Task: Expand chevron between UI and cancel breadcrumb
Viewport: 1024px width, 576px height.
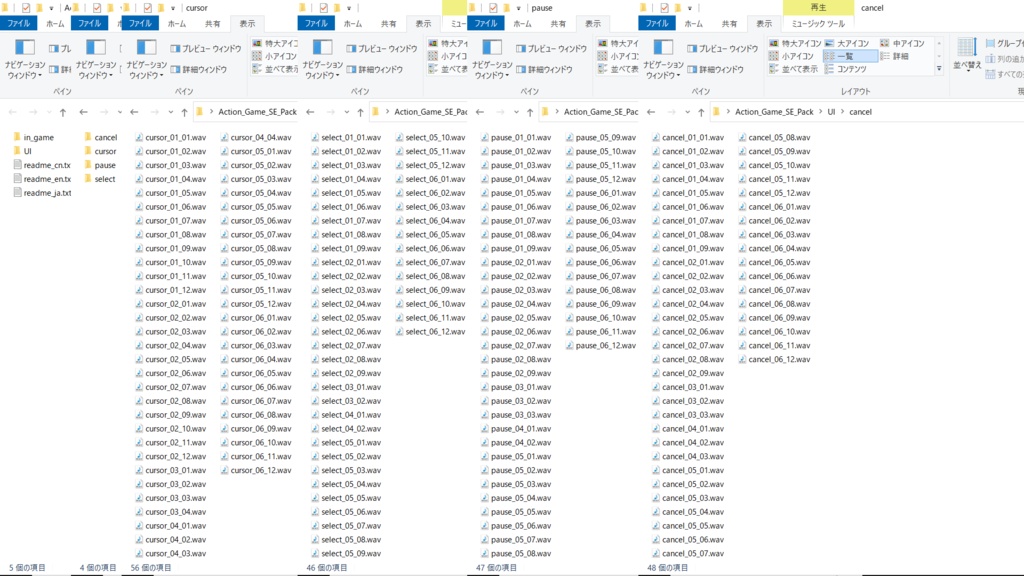Action: click(842, 112)
